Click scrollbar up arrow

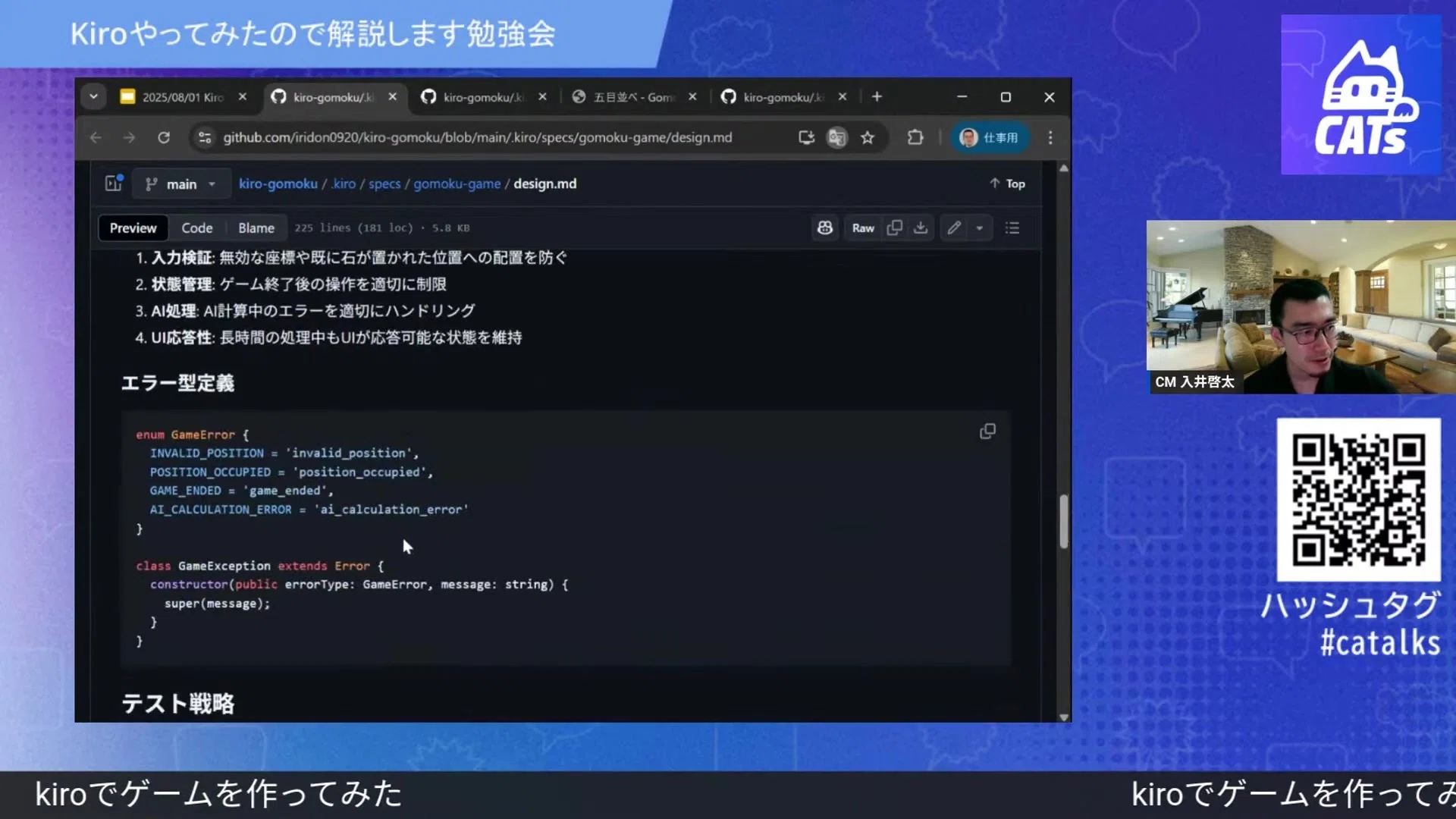click(x=1064, y=168)
